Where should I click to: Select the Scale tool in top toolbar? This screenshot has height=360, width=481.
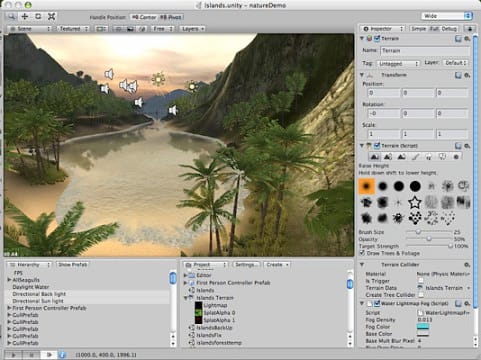tap(51, 16)
